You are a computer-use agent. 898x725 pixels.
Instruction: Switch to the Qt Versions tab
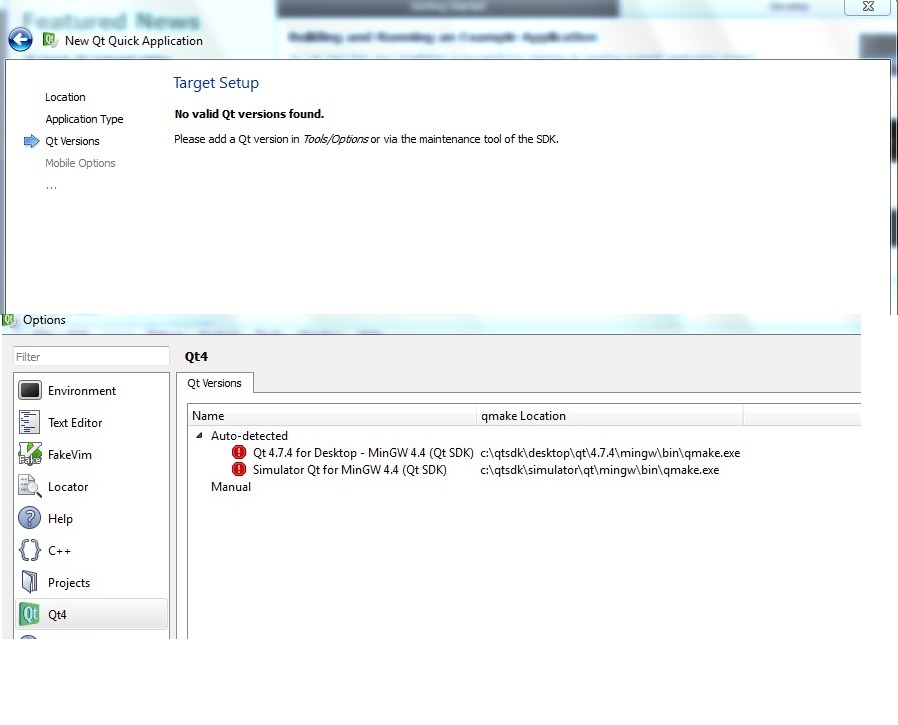point(215,383)
